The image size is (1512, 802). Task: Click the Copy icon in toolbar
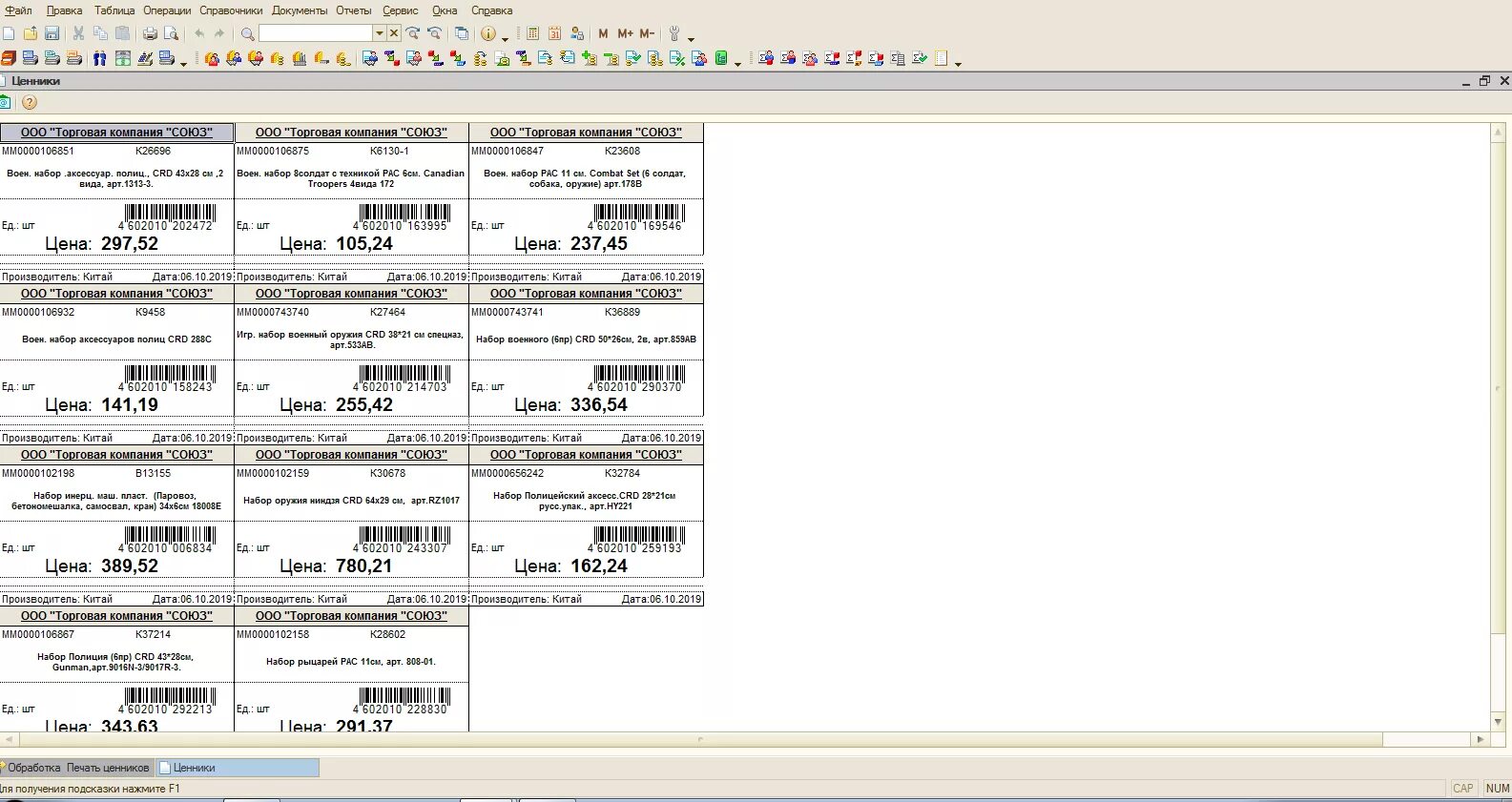[x=101, y=33]
